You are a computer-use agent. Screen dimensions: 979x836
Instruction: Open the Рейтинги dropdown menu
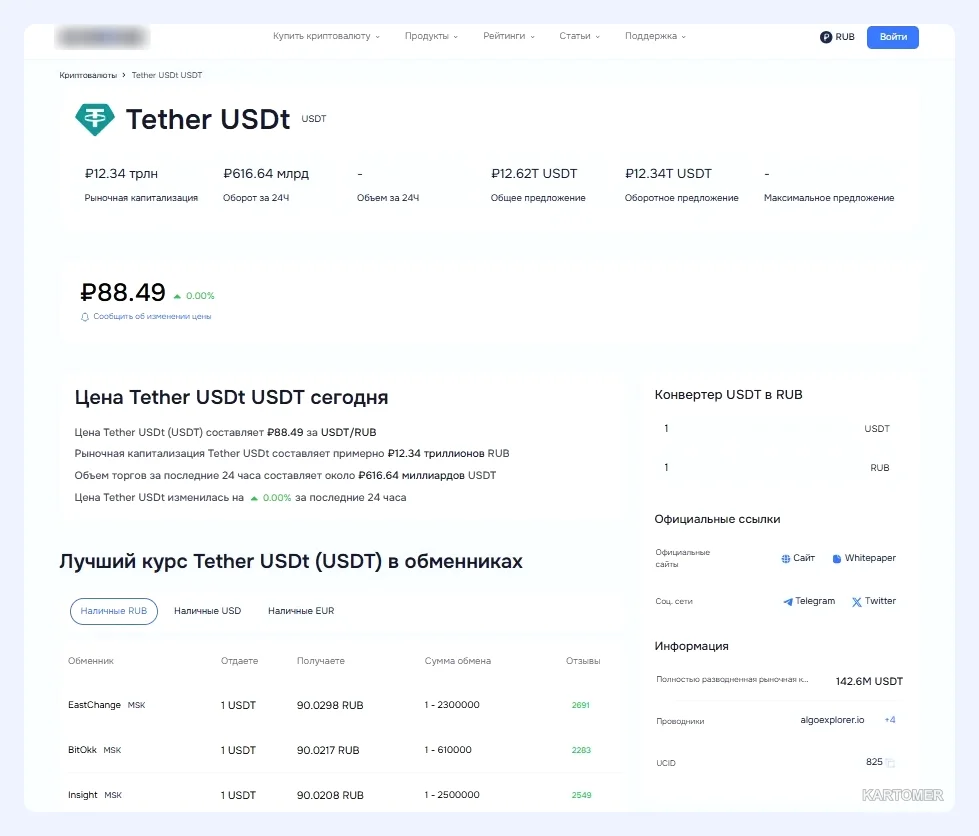508,36
